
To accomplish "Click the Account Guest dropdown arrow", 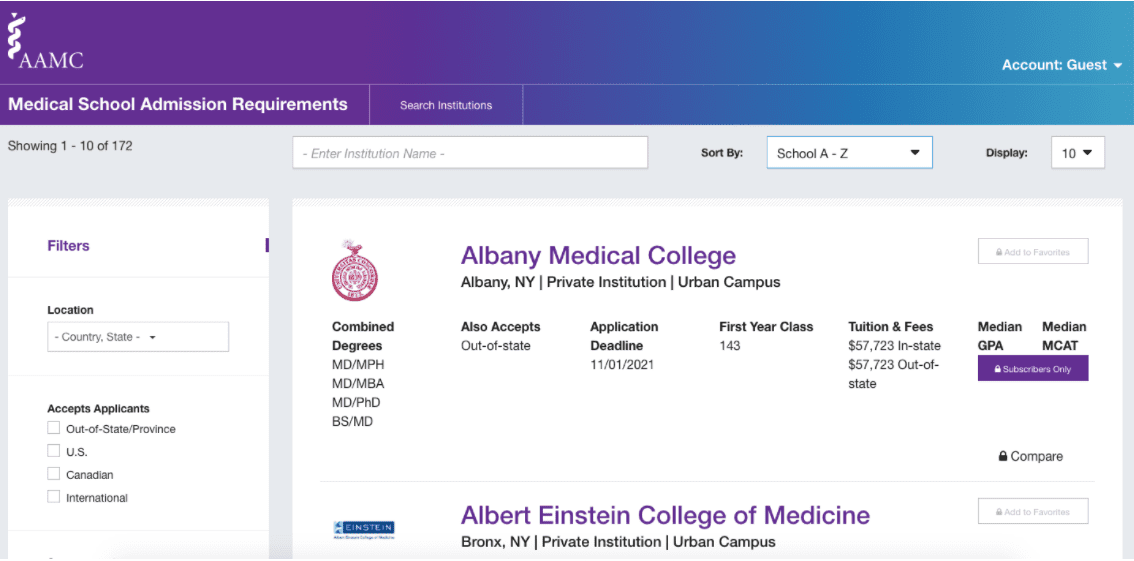I will pos(1115,66).
